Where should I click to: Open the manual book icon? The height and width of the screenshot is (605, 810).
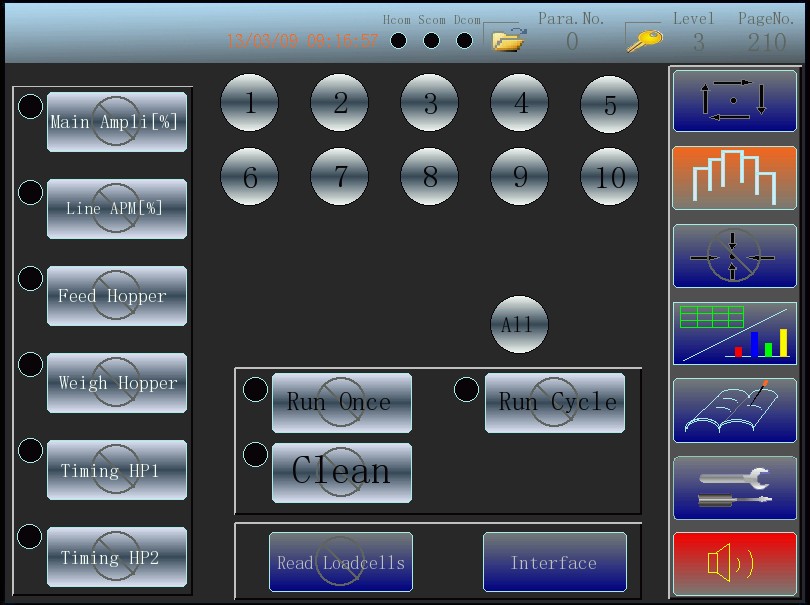pos(734,410)
